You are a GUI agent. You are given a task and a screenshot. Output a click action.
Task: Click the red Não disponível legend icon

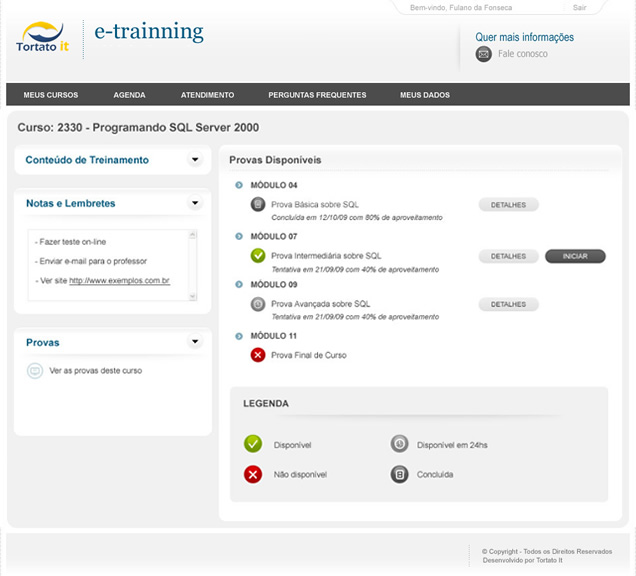click(253, 474)
